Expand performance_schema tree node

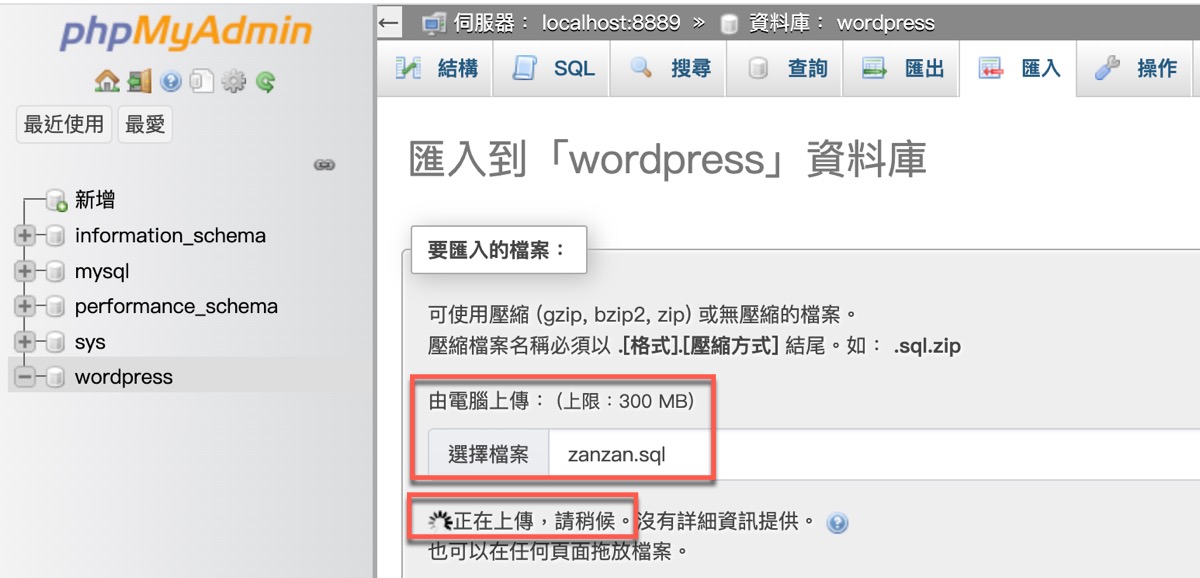click(25, 307)
